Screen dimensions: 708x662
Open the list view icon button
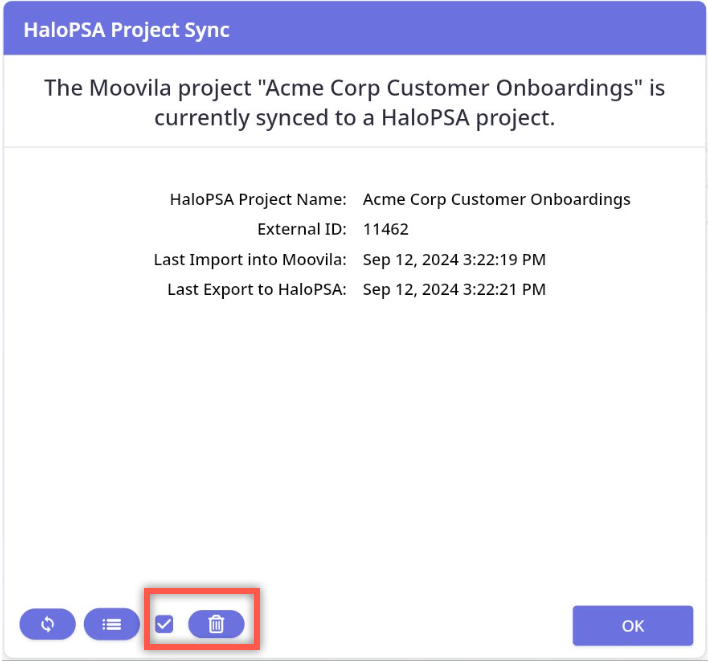(112, 624)
